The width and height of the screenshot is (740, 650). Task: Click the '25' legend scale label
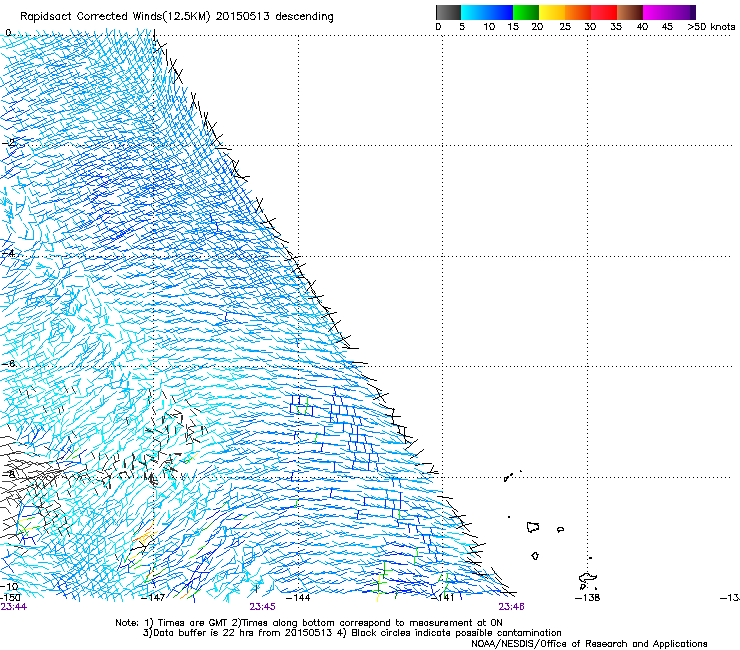tap(565, 27)
